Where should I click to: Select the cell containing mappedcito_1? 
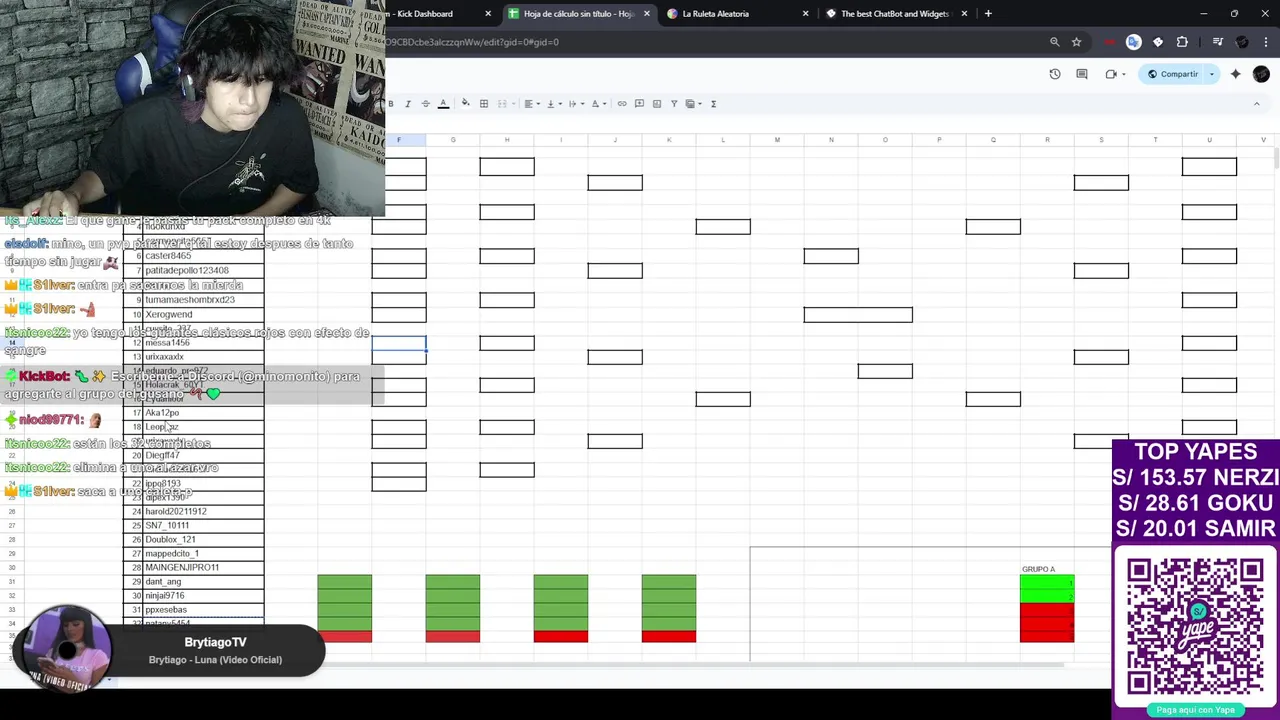(x=204, y=553)
